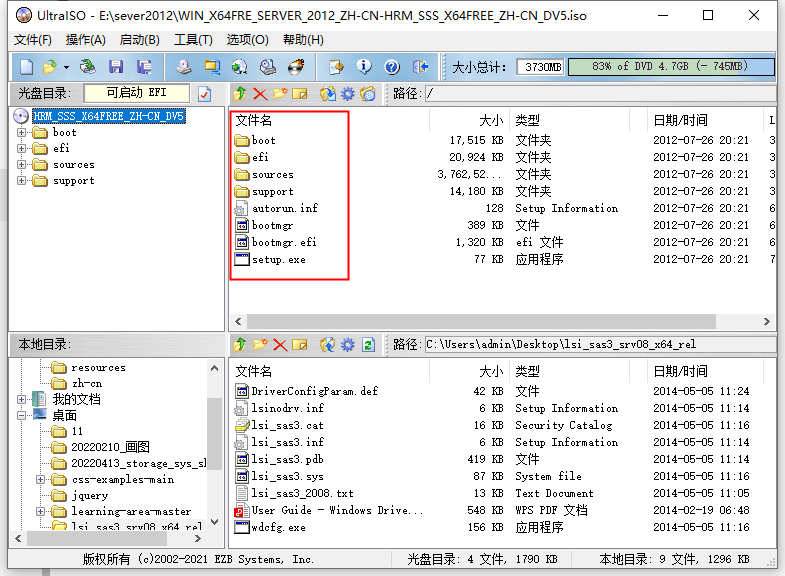Click the exit door toolbar icon
Image resolution: width=785 pixels, height=576 pixels.
[x=420, y=67]
